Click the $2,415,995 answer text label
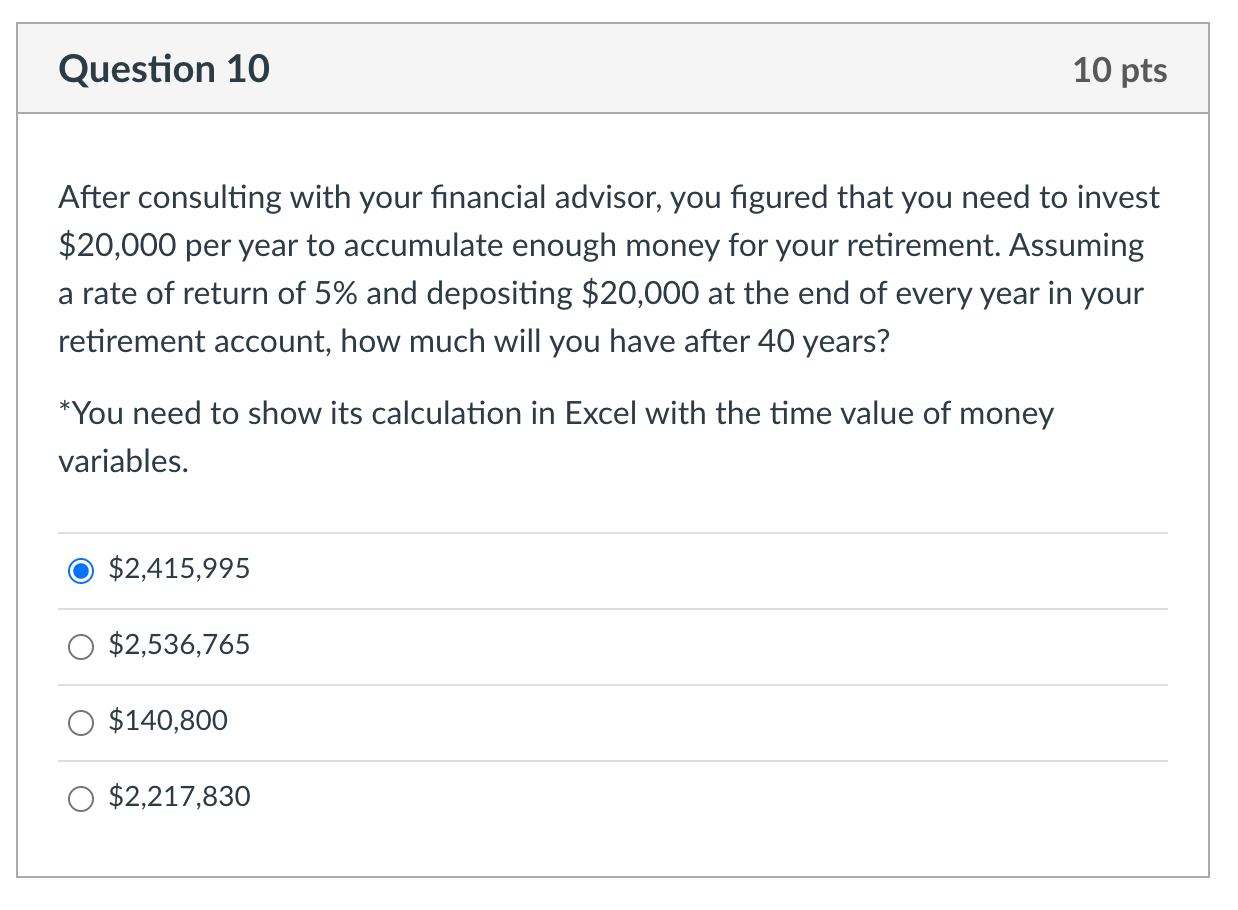The height and width of the screenshot is (910, 1238). [x=179, y=569]
